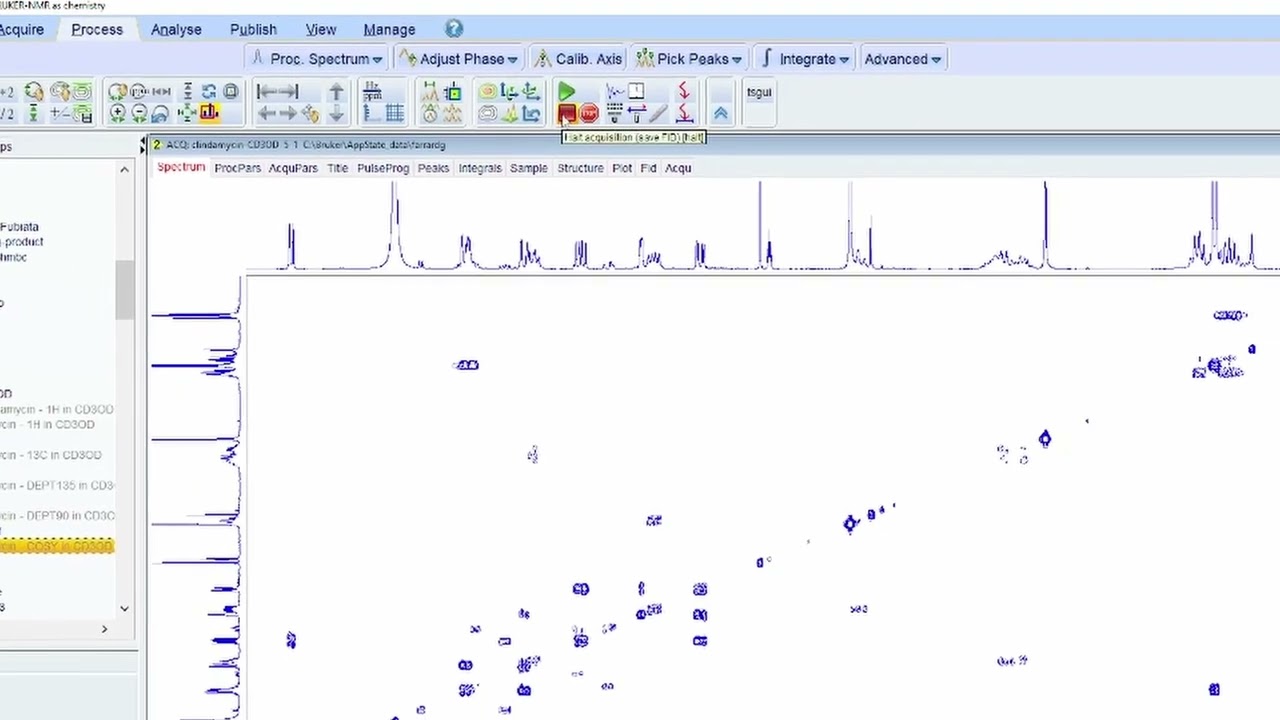Click the browser horizontal scroll right arrow

(x=104, y=629)
